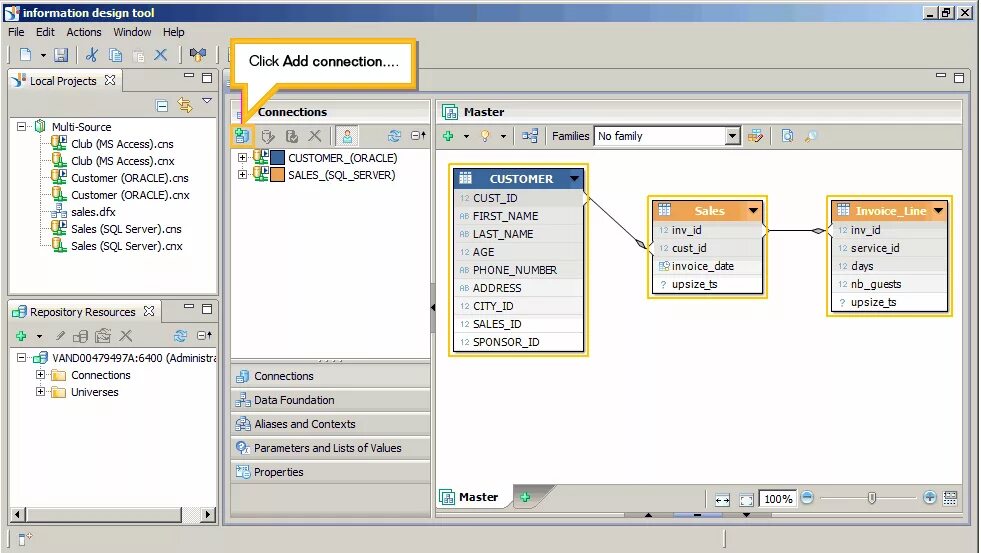Open the Aliases and Contexts section

[x=330, y=424]
